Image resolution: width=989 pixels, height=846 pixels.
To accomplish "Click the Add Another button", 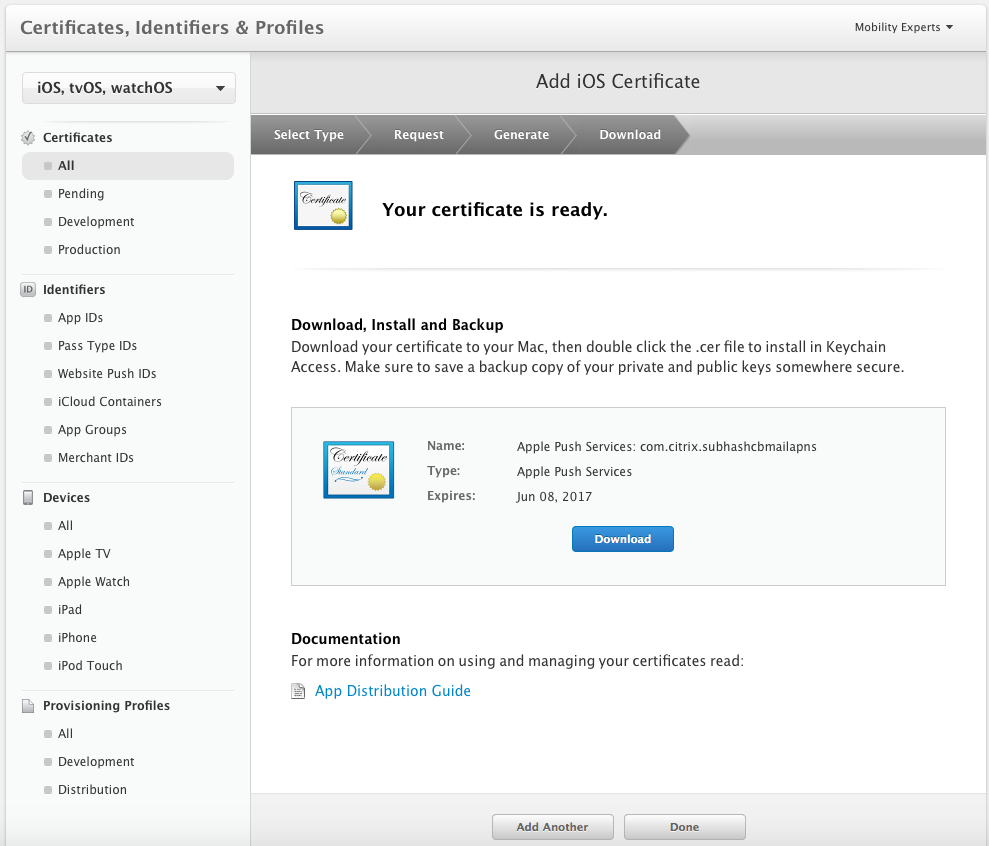I will [x=552, y=827].
